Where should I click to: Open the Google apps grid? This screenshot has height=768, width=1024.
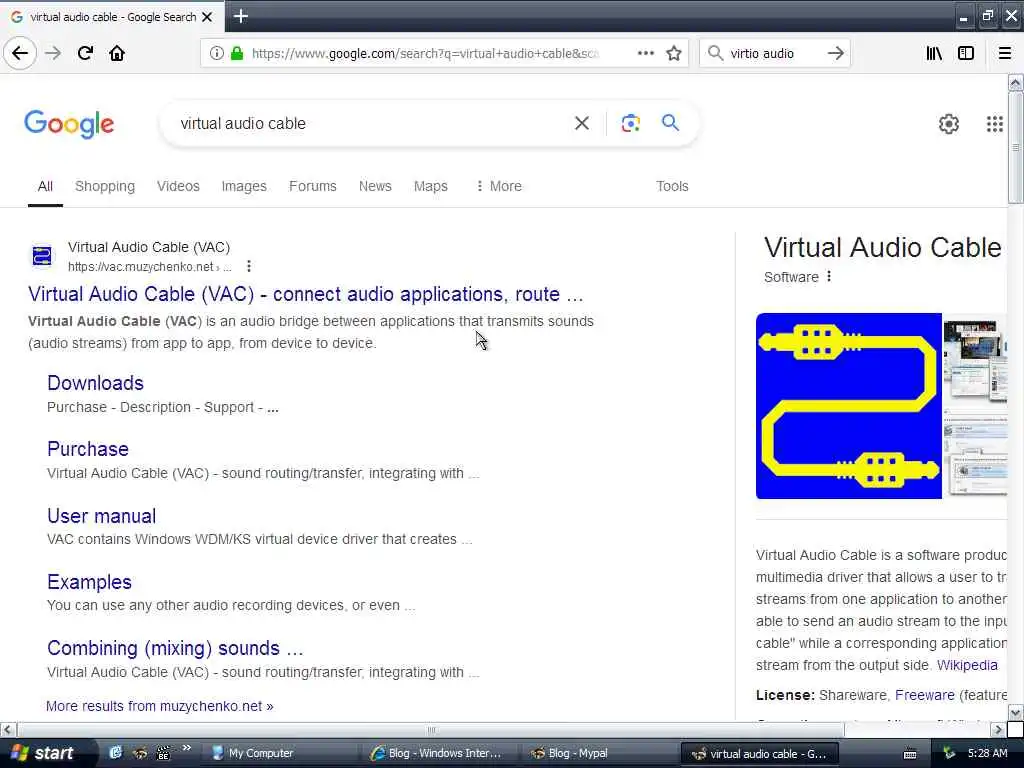(994, 123)
